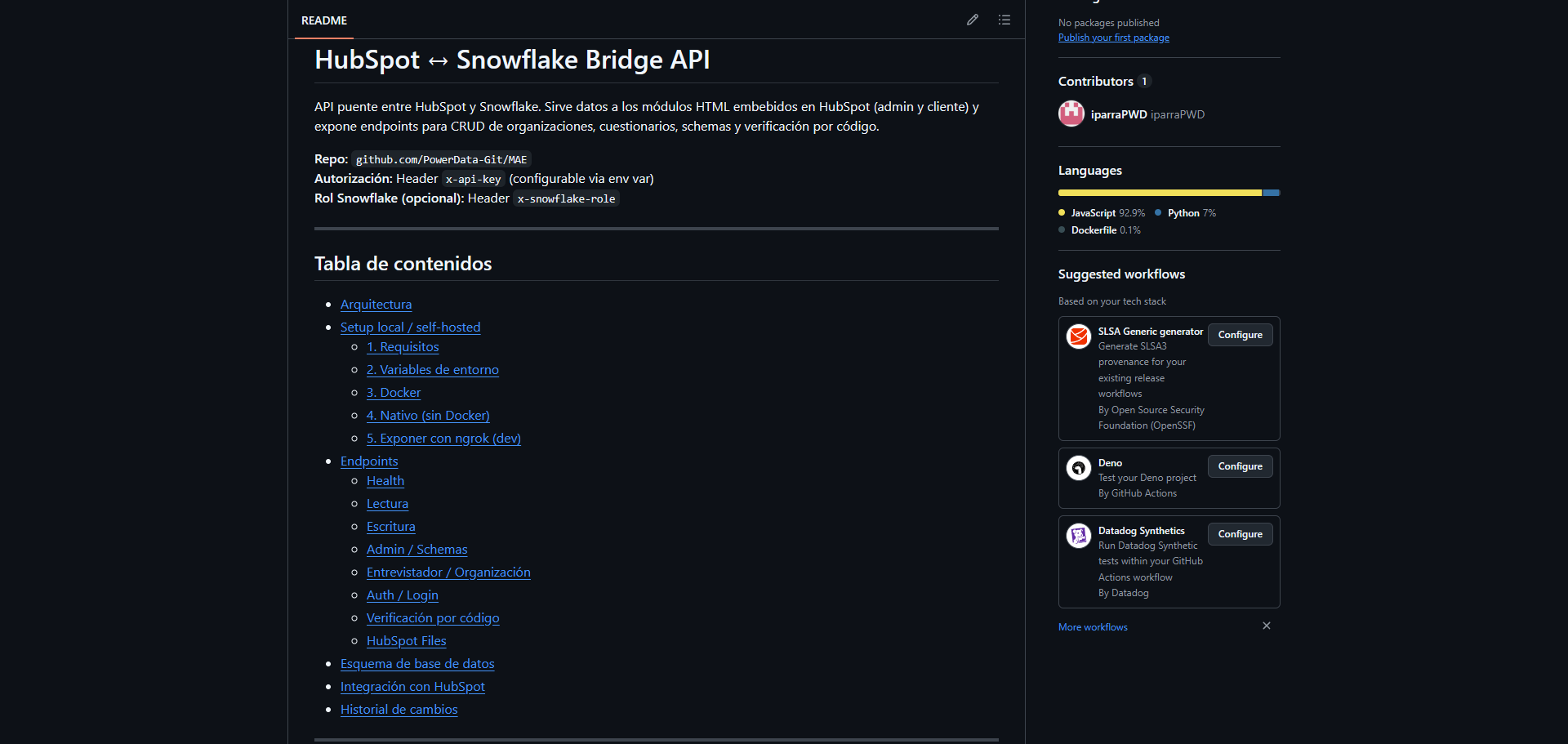The image size is (1568, 744).
Task: Open the Admin / Schemas link
Action: 416,549
